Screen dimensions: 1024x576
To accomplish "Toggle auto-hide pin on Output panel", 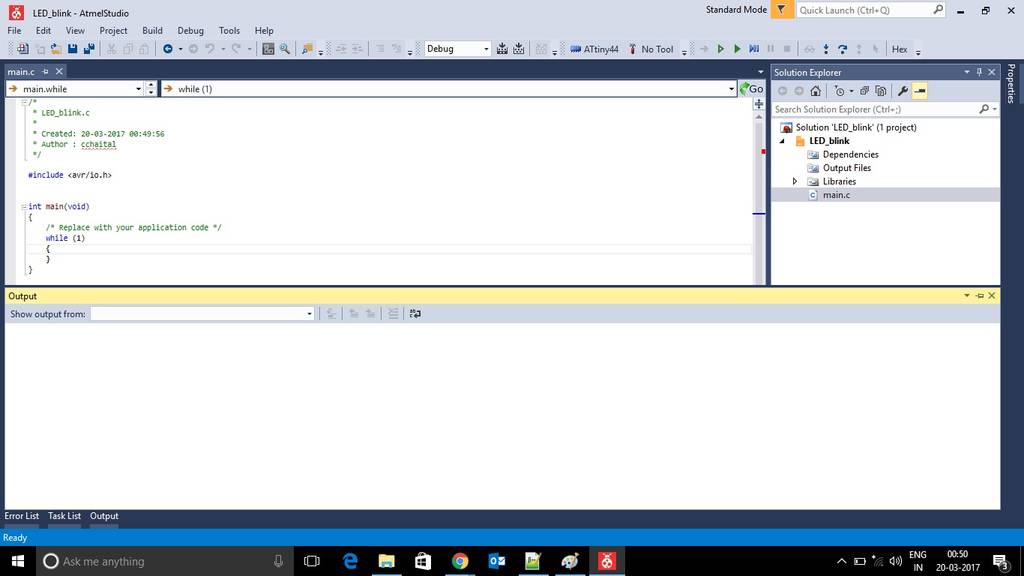I will (979, 296).
